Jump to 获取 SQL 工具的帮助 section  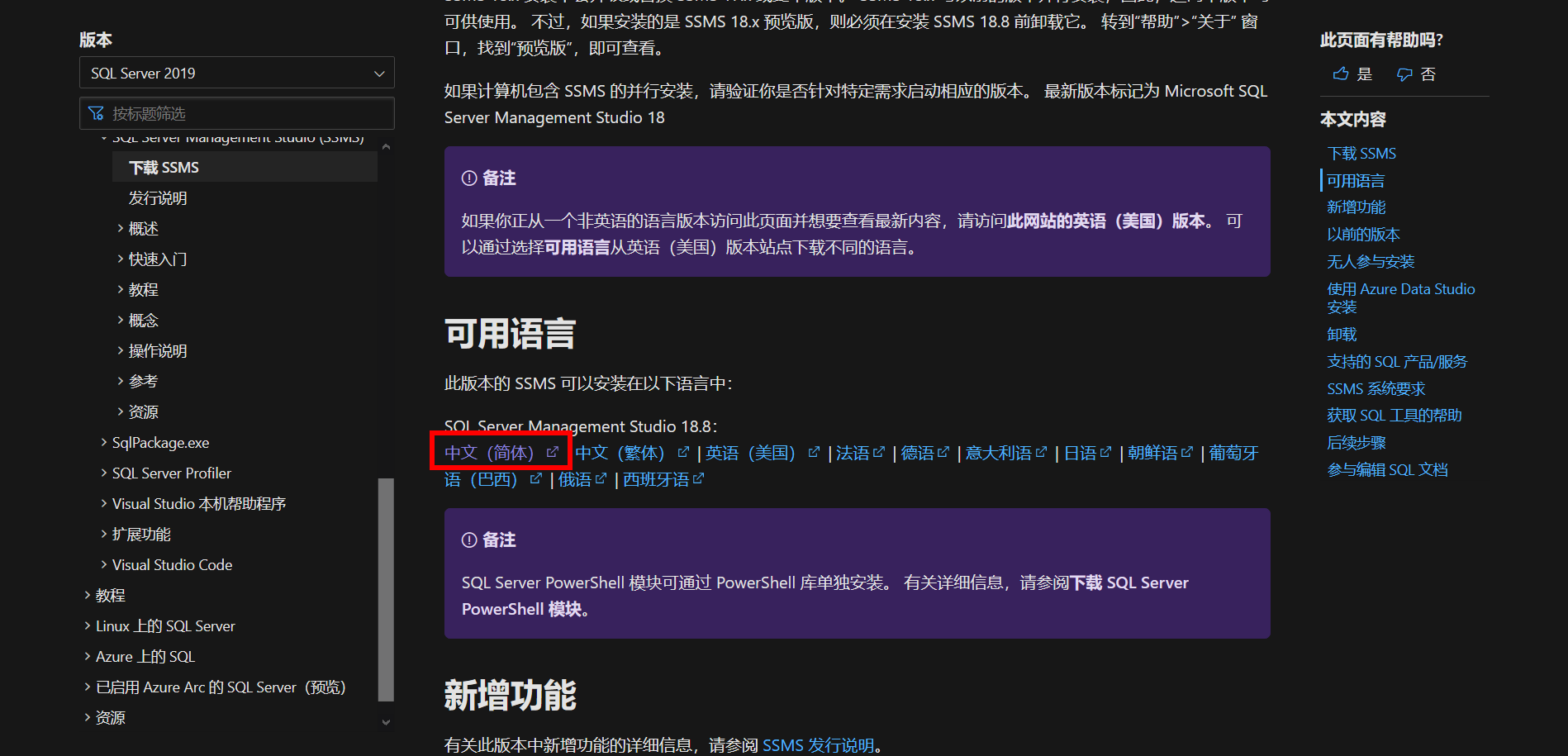point(1395,415)
